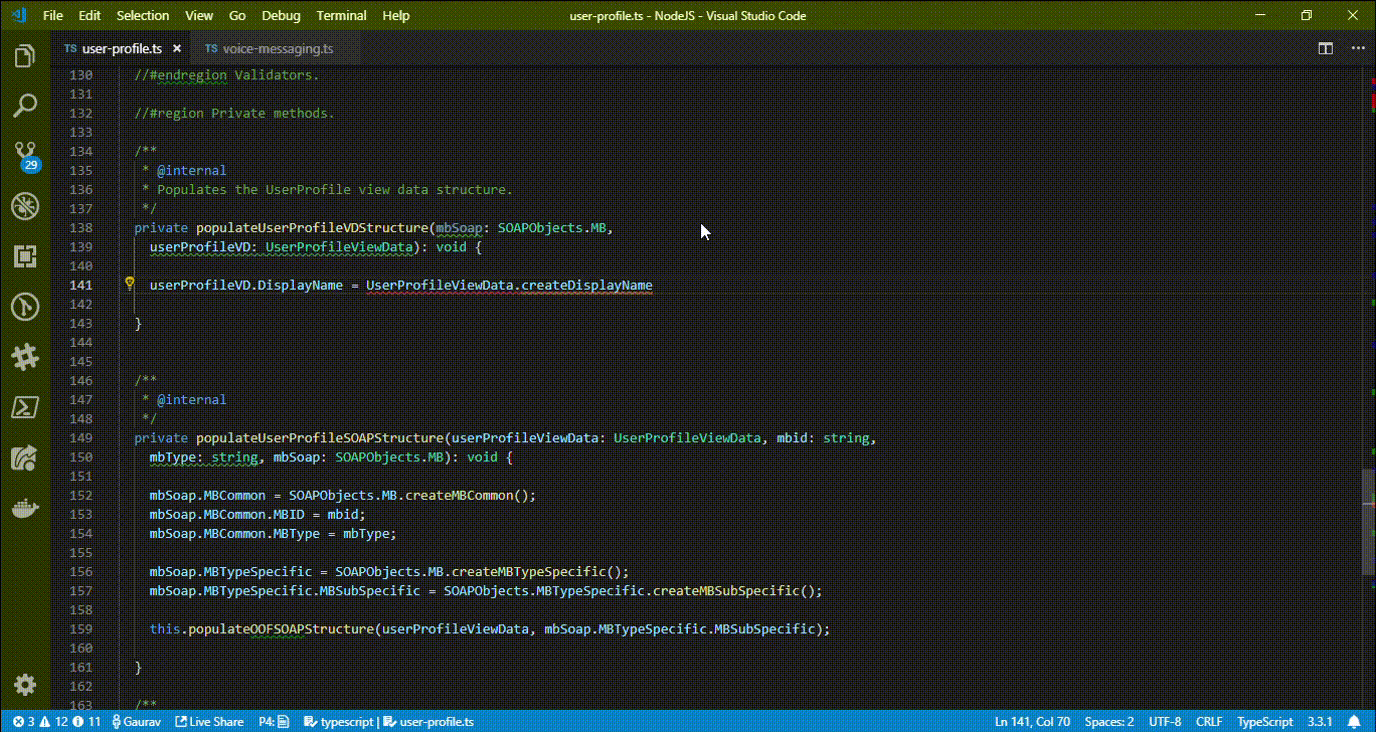This screenshot has height=732, width=1376.
Task: Open the Settings gear in the Activity Bar
Action: [24, 684]
